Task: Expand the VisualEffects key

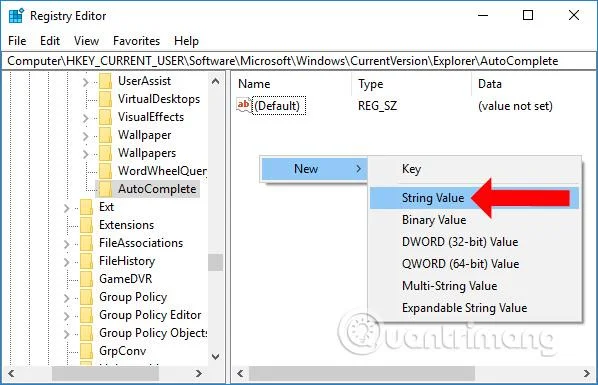Action: (85, 118)
